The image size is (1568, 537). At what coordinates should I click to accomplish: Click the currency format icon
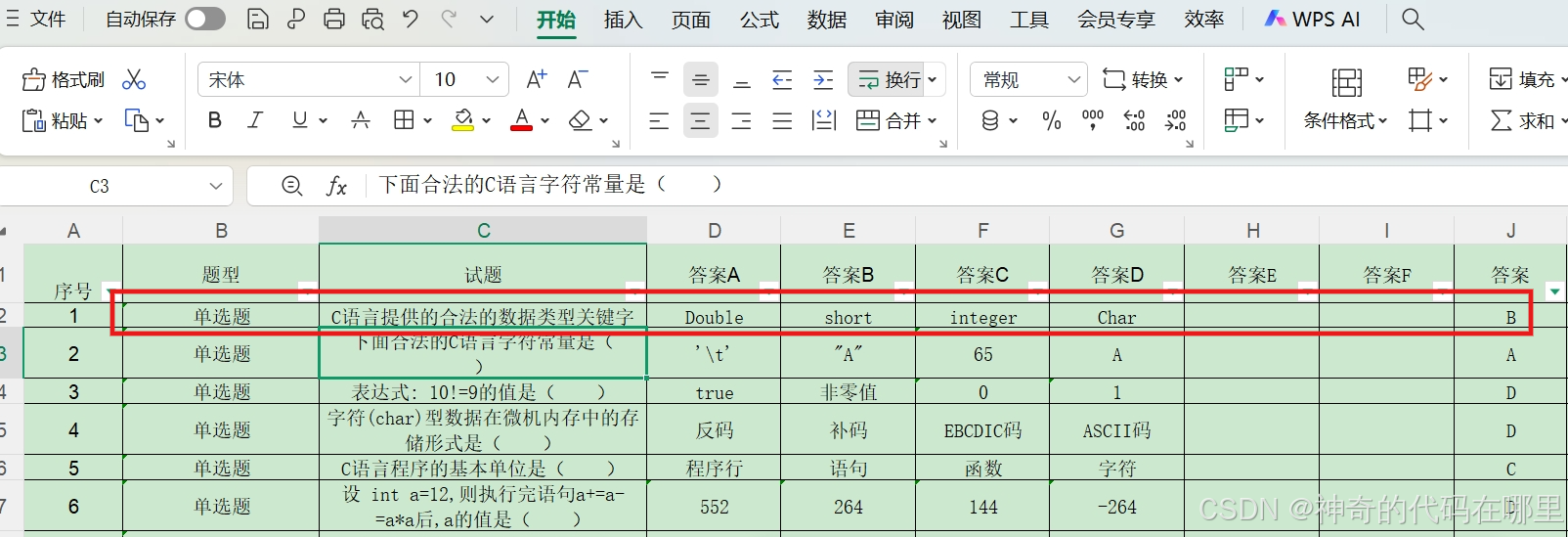(990, 120)
